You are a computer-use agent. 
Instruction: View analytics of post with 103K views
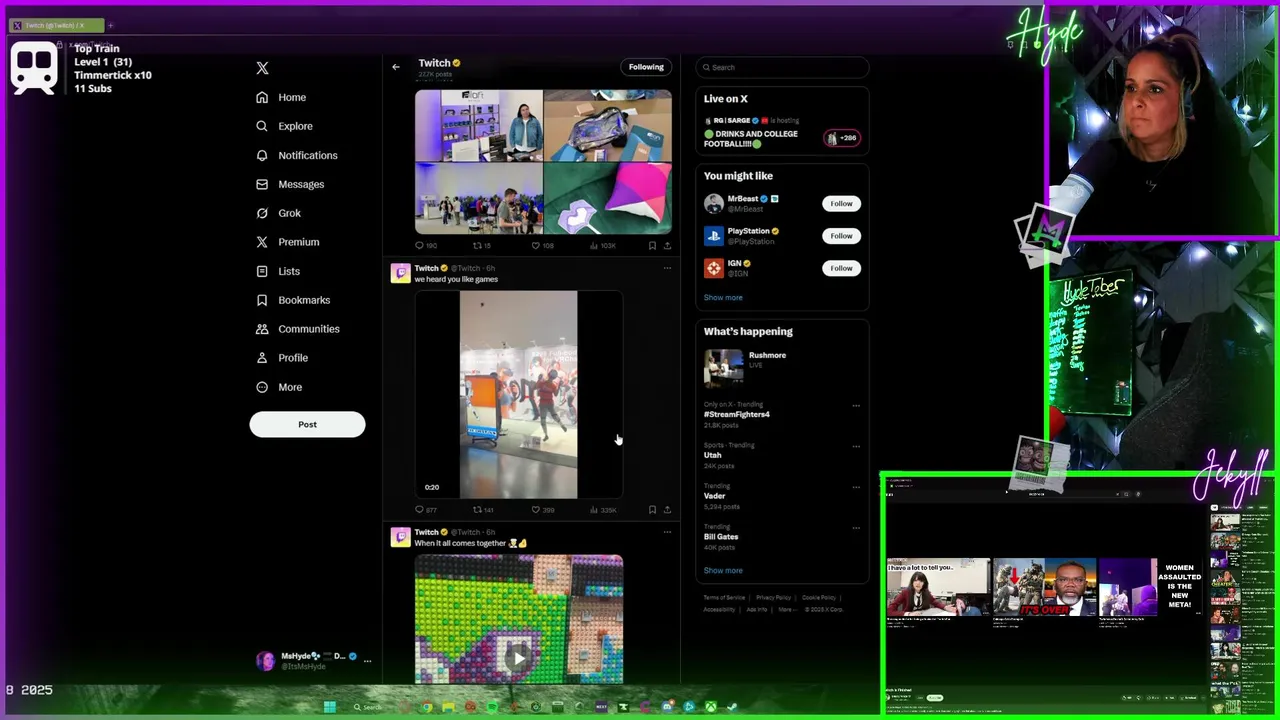coord(603,245)
